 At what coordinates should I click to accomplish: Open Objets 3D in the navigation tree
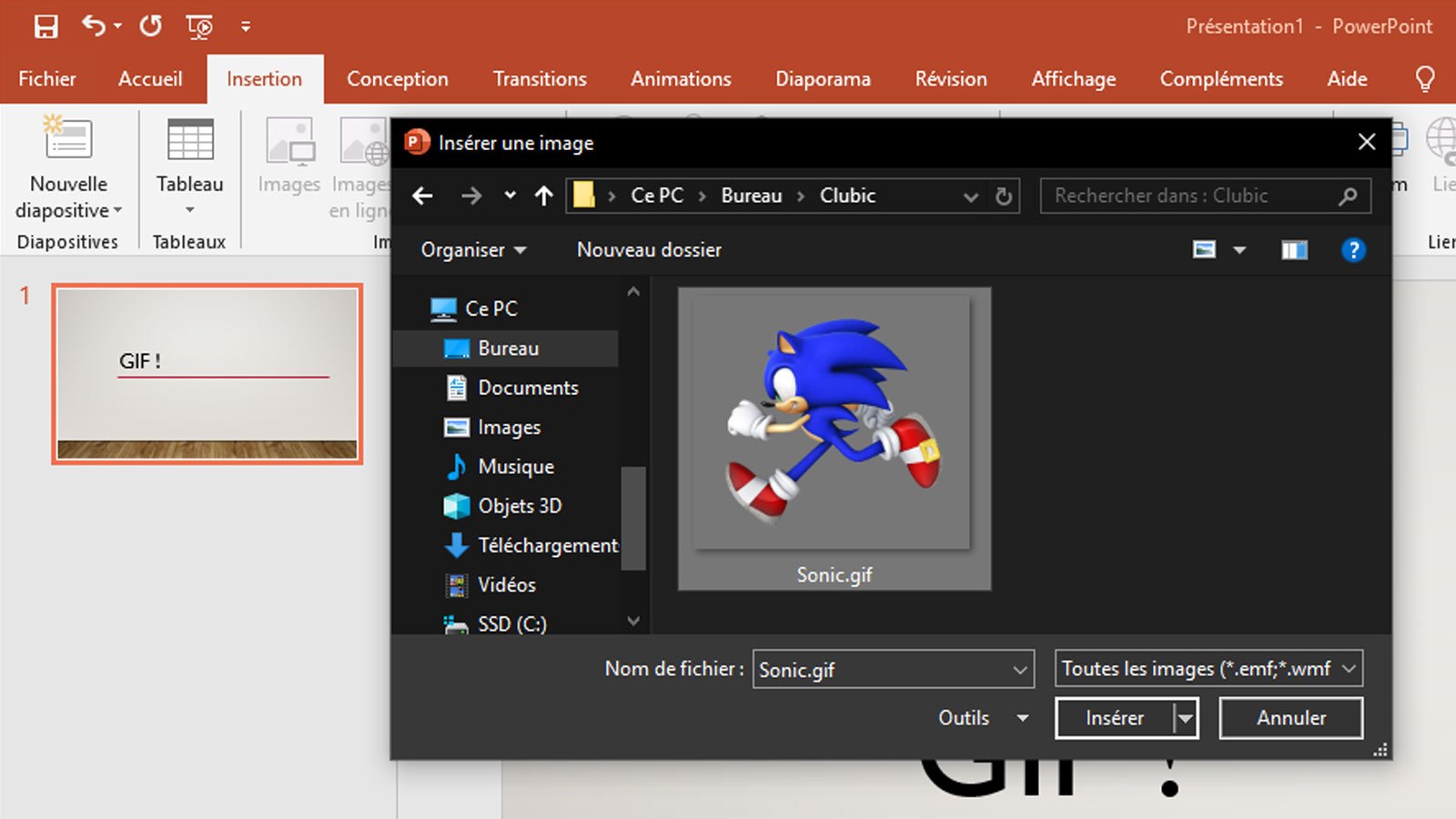click(x=520, y=506)
